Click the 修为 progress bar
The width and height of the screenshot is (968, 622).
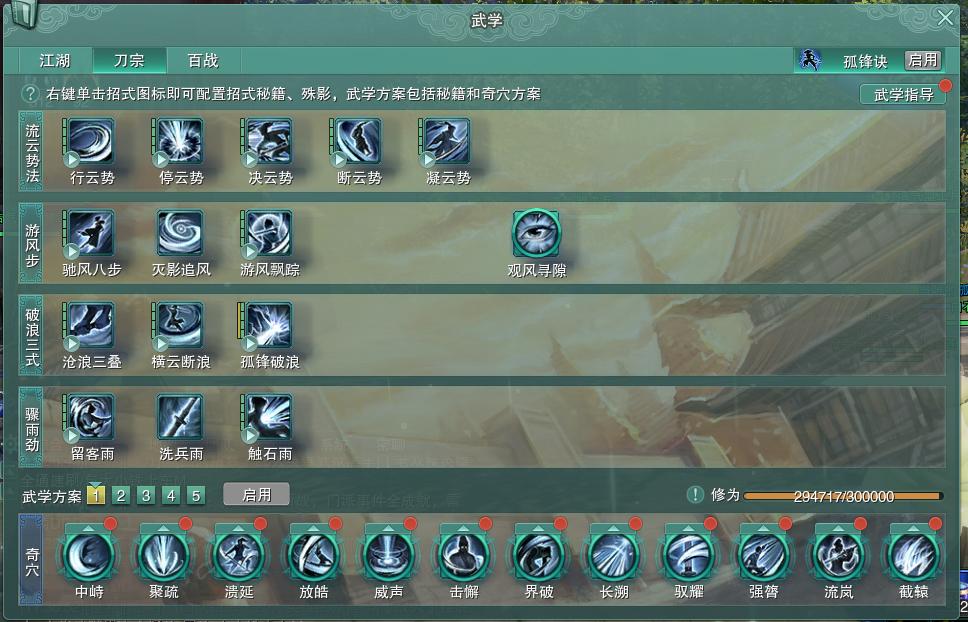coord(843,496)
